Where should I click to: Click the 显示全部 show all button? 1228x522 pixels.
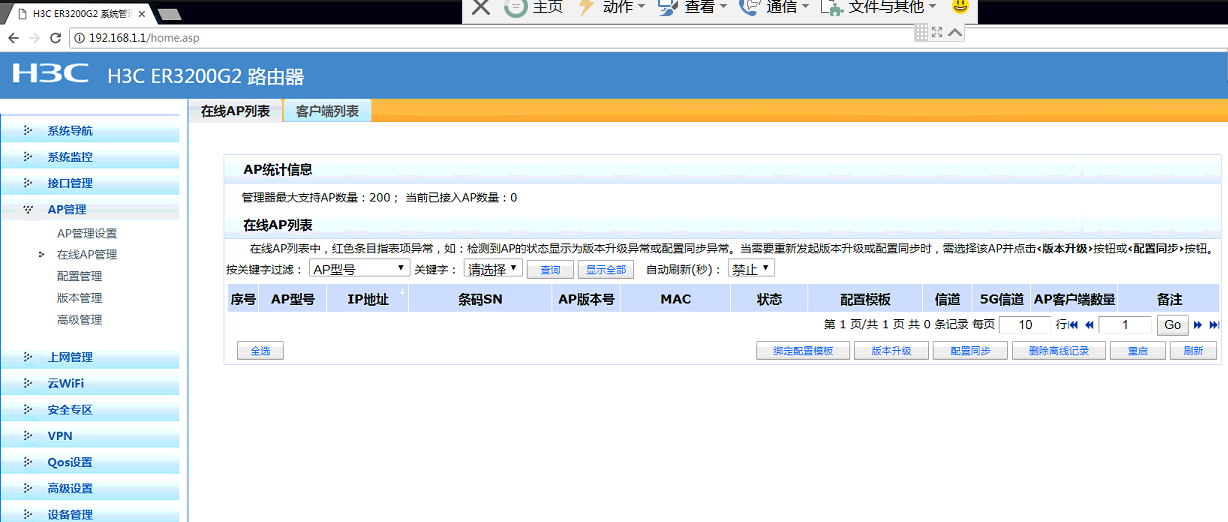tap(606, 270)
